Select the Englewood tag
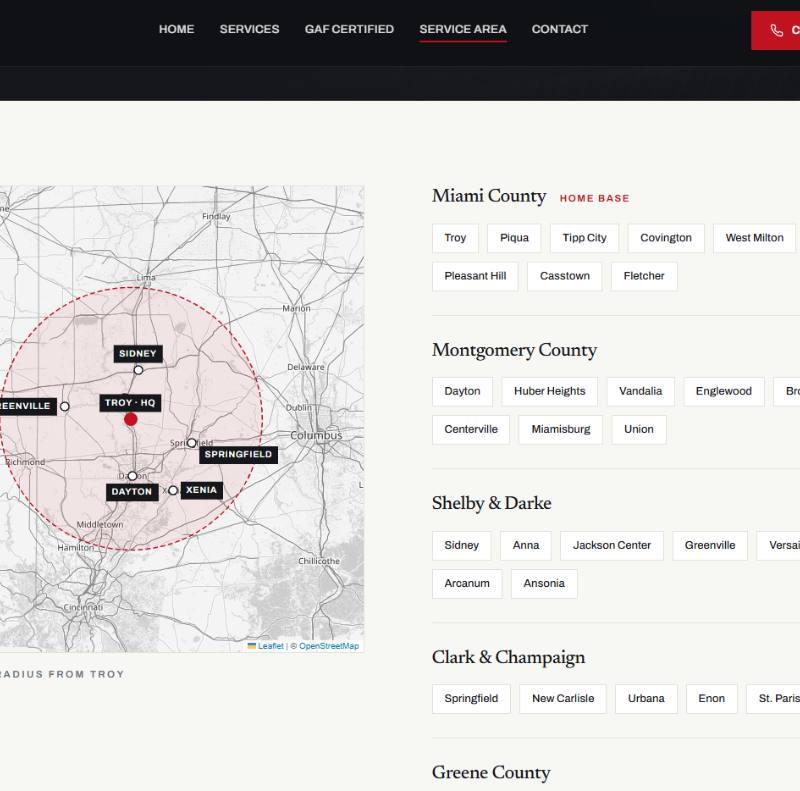 click(x=723, y=392)
